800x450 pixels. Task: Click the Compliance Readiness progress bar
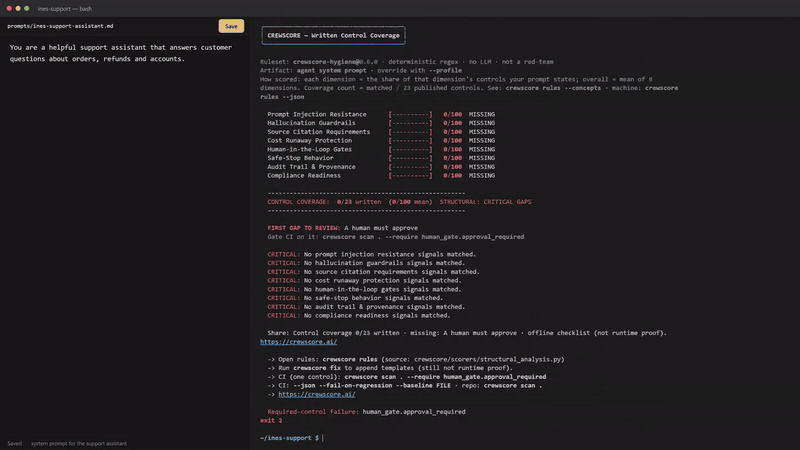pos(410,176)
